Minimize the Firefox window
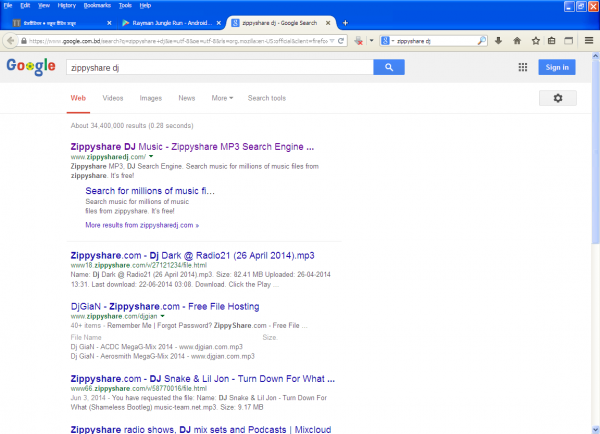Image resolution: width=600 pixels, height=434 pixels. coord(569,6)
